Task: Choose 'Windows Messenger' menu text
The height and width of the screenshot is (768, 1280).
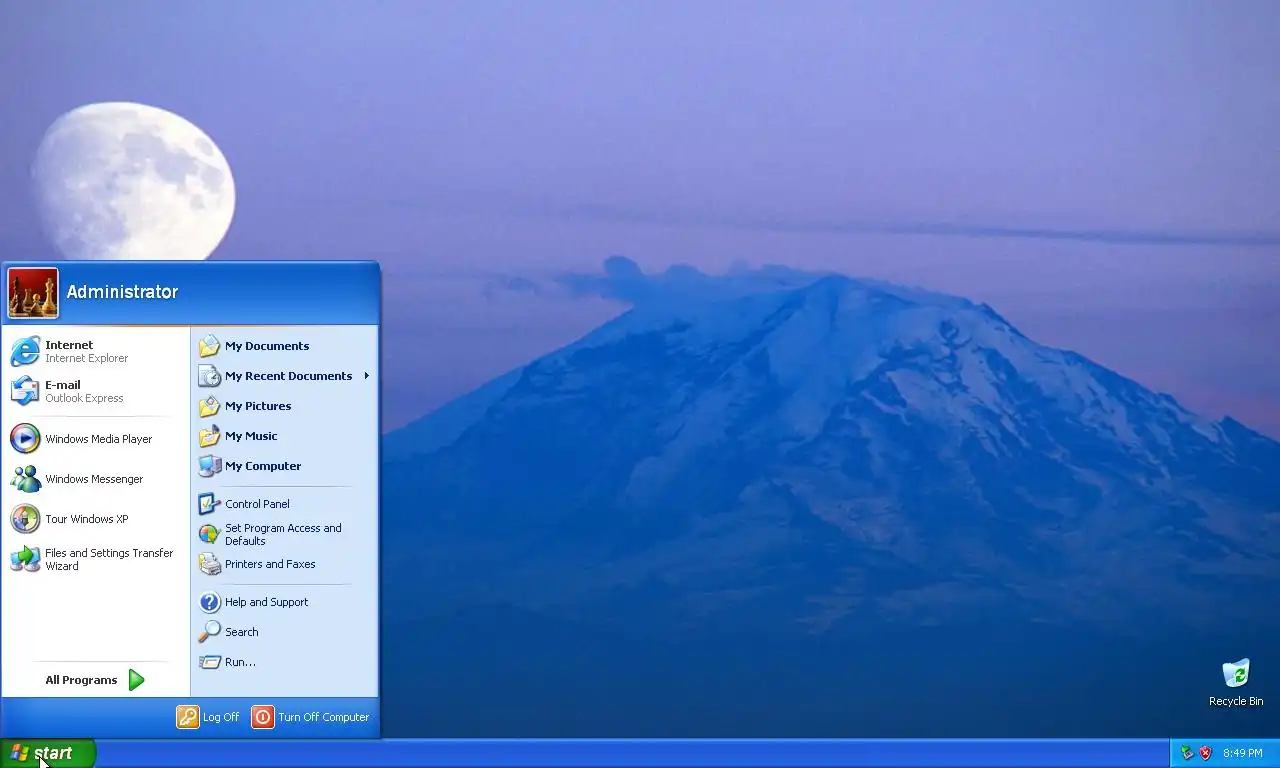Action: [94, 479]
